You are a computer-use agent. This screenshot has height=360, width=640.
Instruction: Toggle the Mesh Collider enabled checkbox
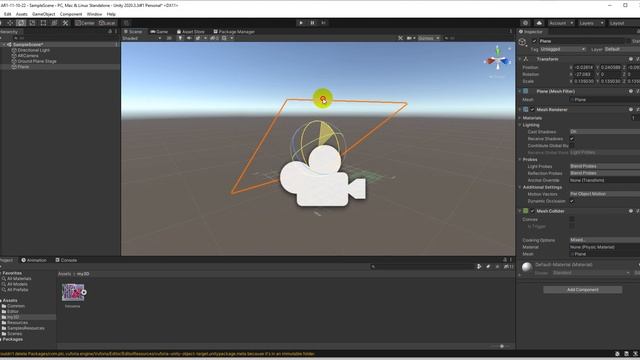[532, 211]
